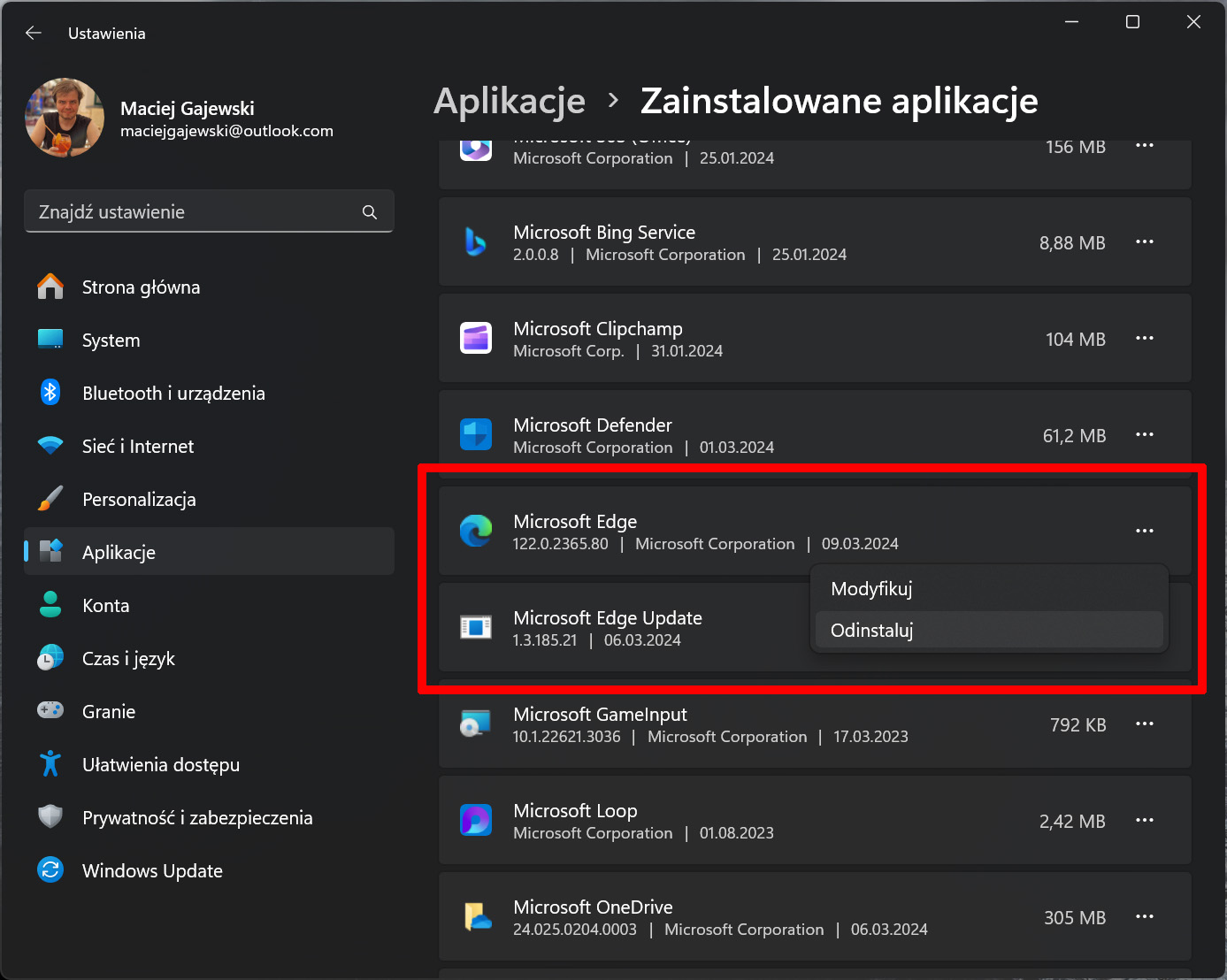Click the Bluetooth icon in the sidebar

(50, 392)
